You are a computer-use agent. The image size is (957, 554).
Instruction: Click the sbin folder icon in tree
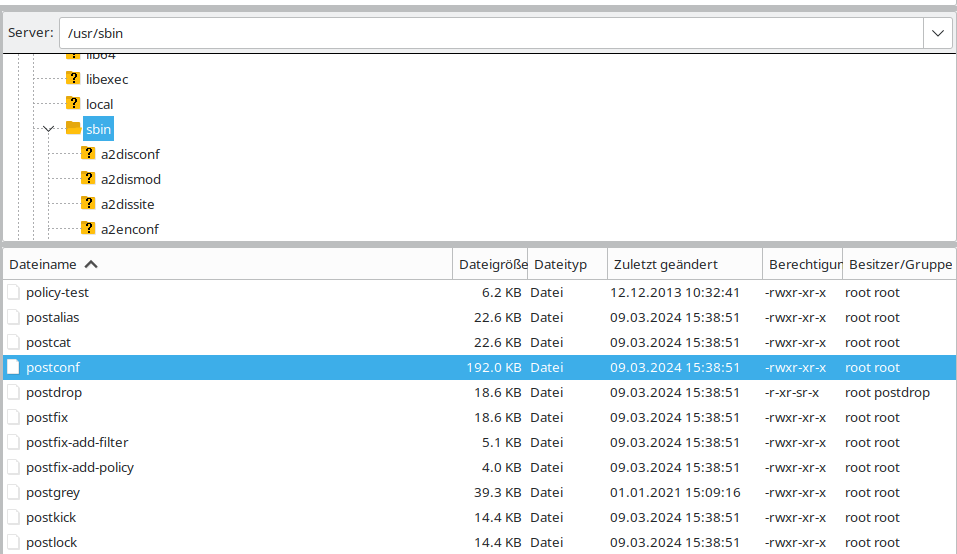[x=73, y=129]
